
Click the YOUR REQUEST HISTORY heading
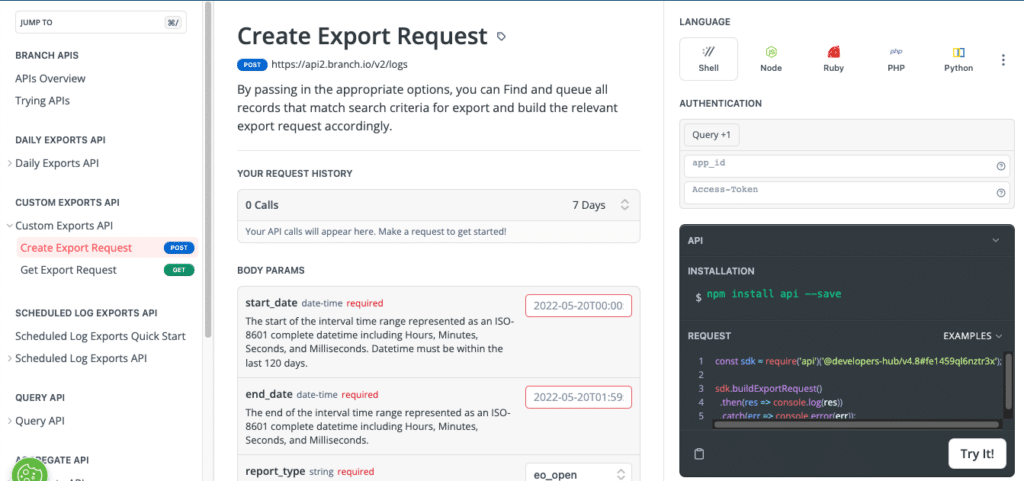click(295, 174)
